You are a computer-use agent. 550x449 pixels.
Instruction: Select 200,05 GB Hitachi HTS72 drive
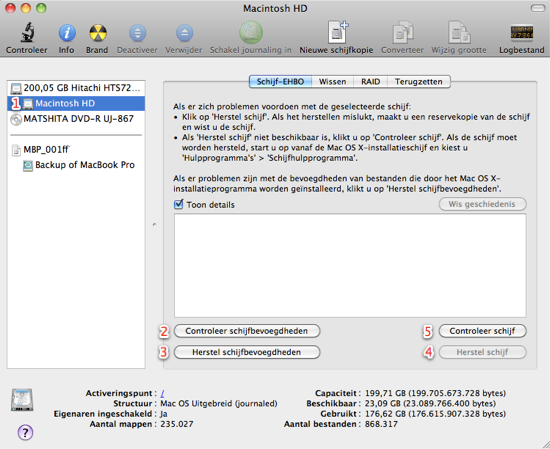pyautogui.click(x=76, y=88)
